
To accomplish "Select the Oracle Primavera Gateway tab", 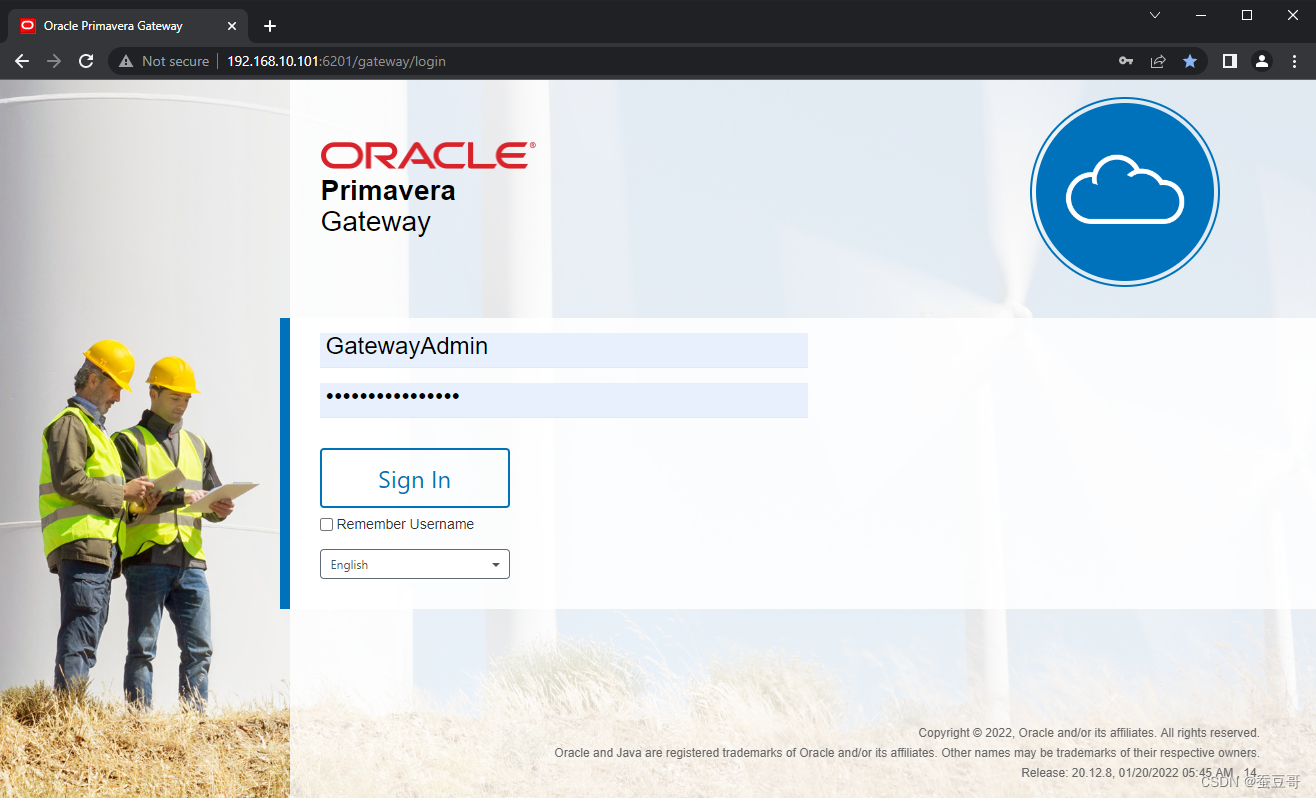I will pos(129,26).
